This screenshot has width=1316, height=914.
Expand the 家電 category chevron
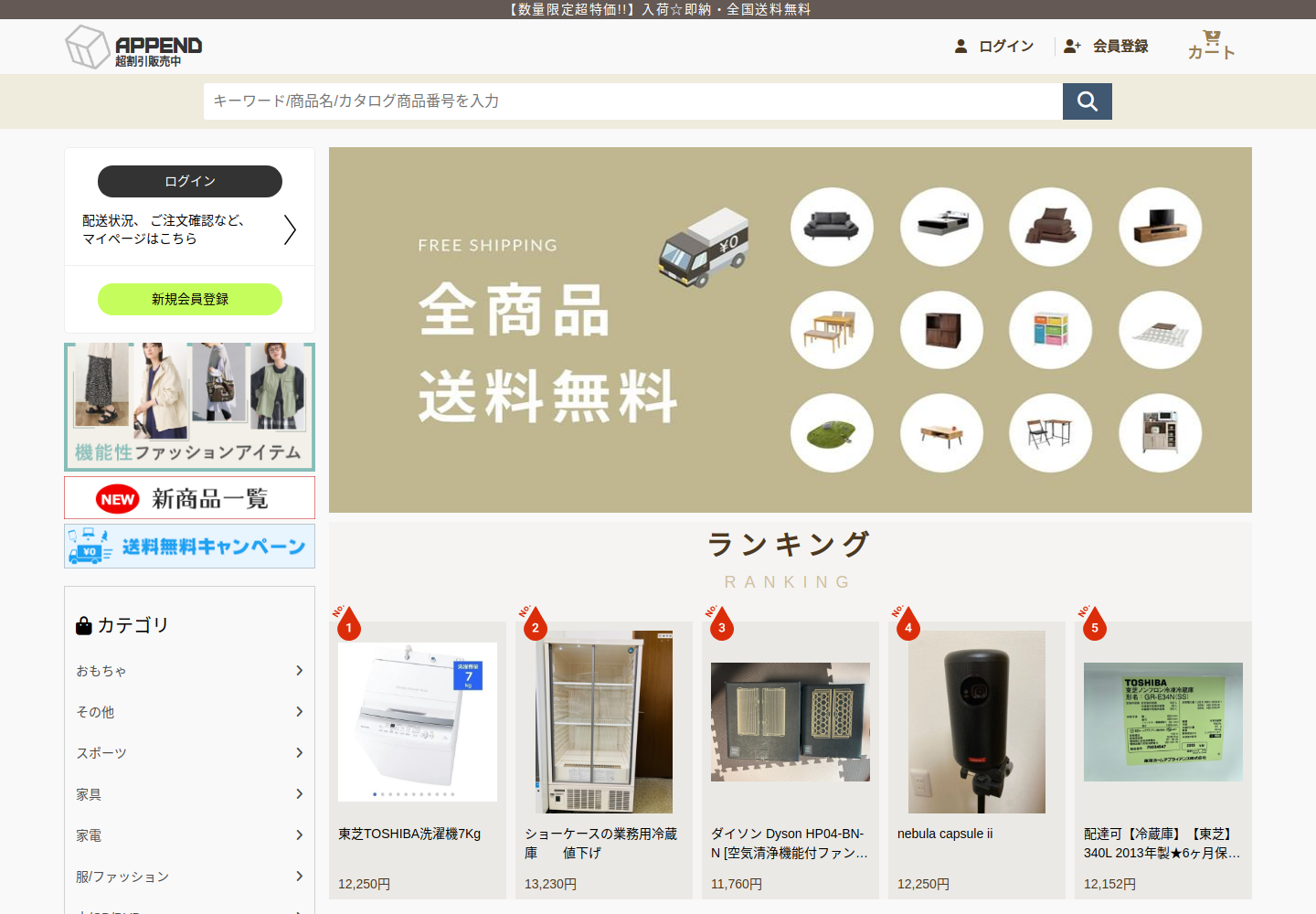click(x=299, y=835)
